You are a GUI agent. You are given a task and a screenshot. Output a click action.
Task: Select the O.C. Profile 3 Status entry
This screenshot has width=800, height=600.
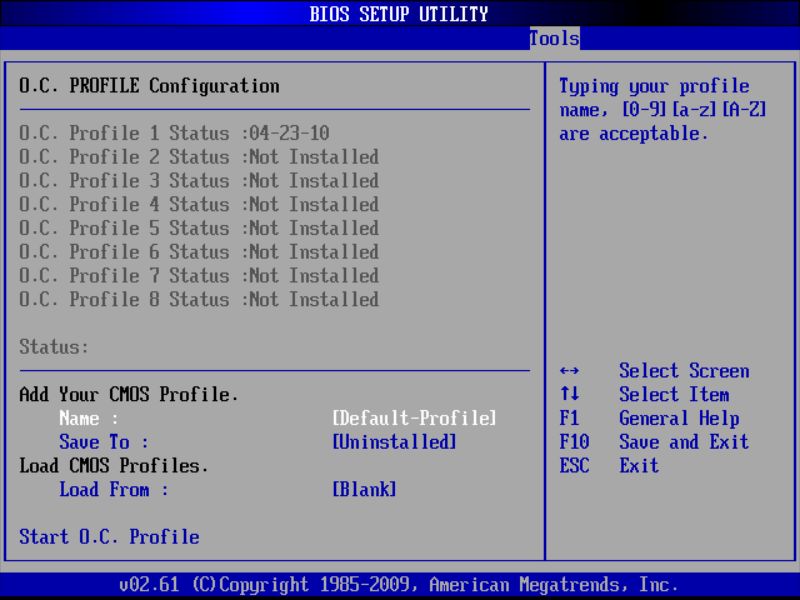point(198,180)
